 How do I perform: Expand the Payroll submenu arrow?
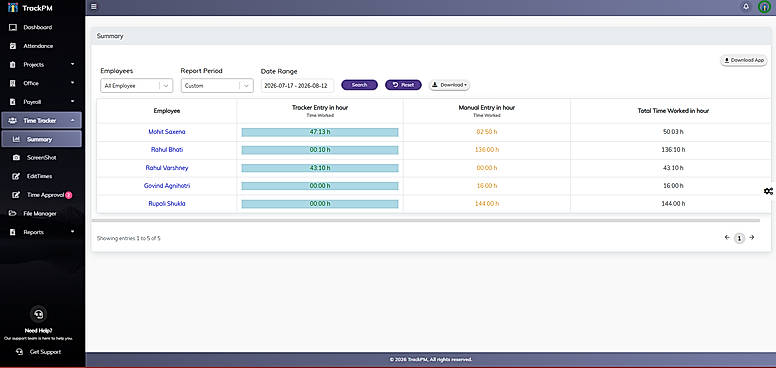(73, 101)
